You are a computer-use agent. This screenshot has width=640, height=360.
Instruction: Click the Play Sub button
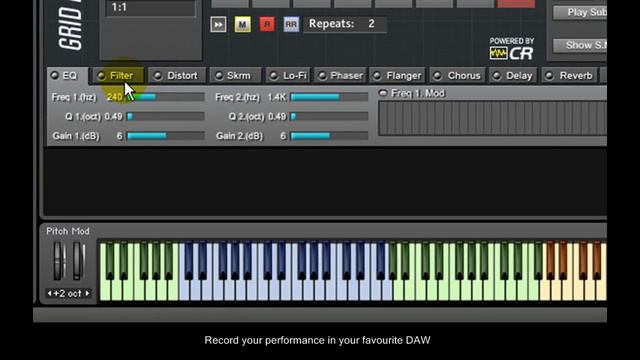(580, 13)
